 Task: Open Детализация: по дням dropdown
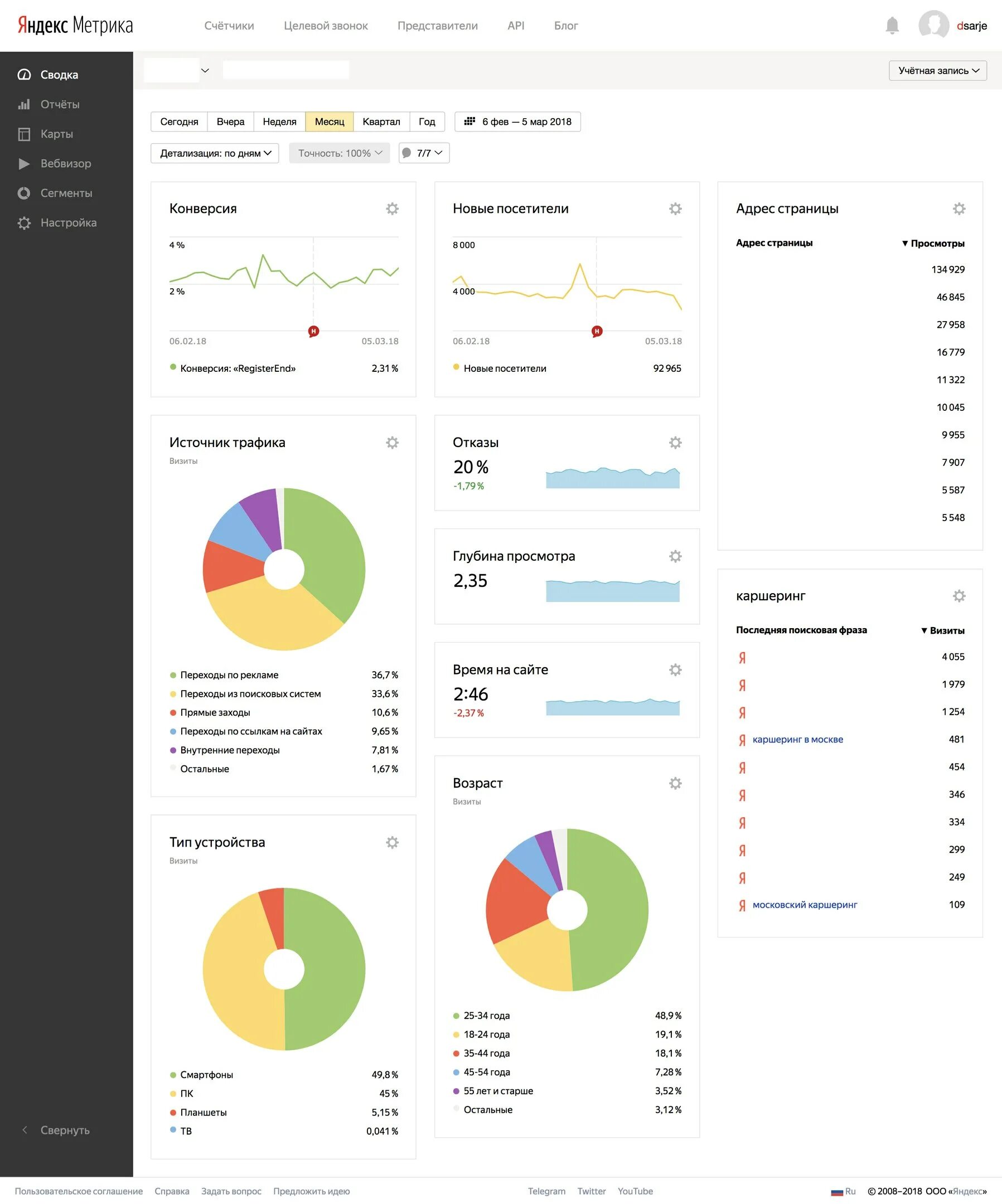tap(215, 153)
